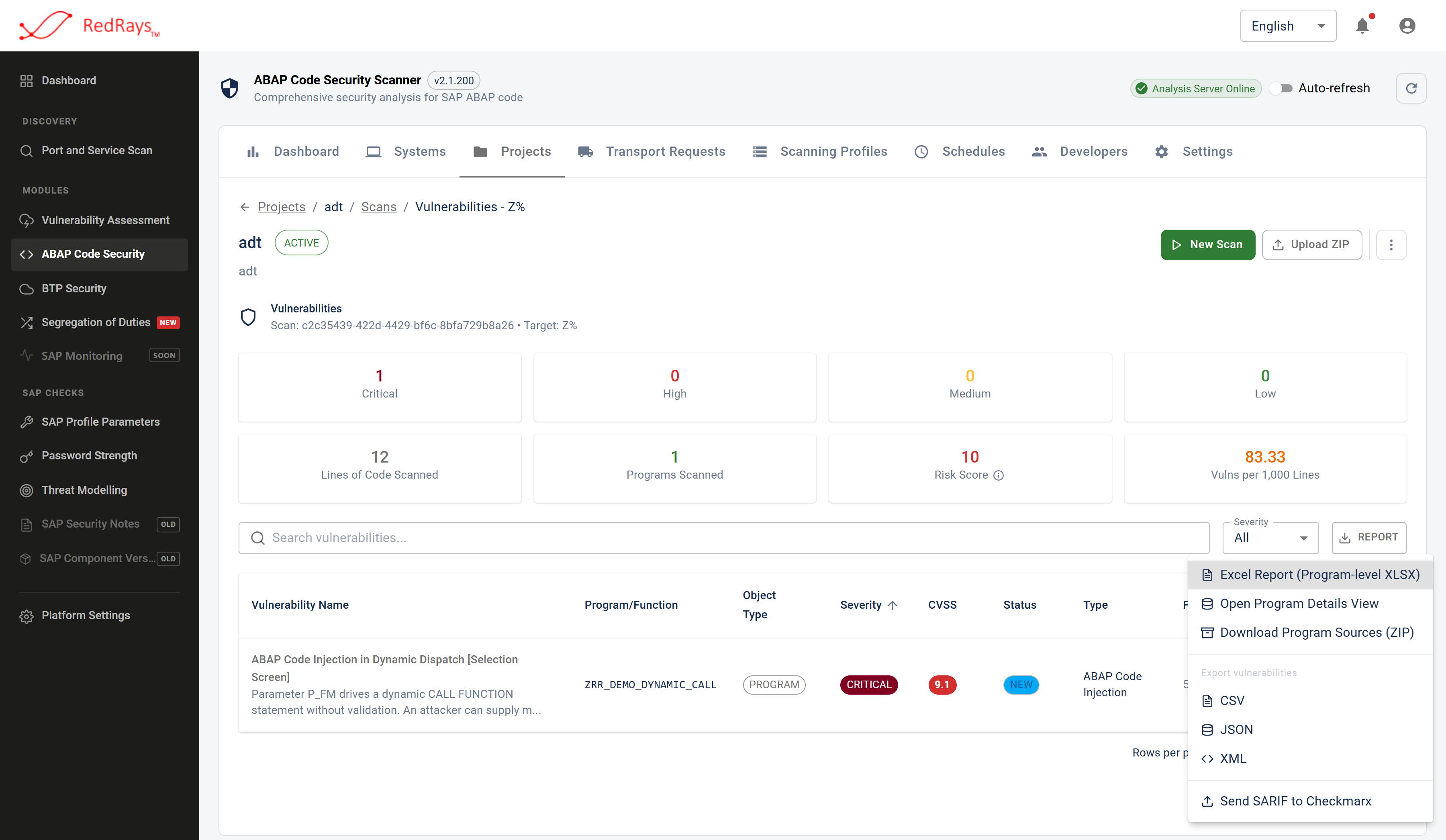Click the back arrow before Projects breadcrumb
Image resolution: width=1446 pixels, height=840 pixels.
[245, 207]
